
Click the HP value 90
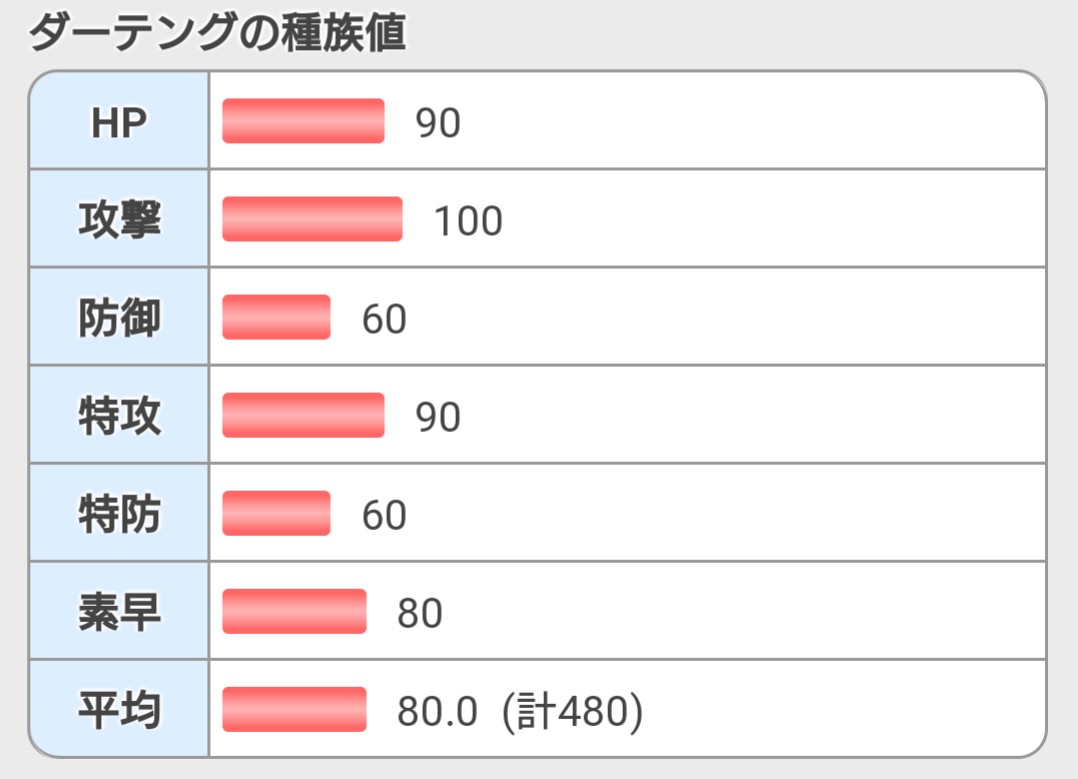[x=438, y=123]
